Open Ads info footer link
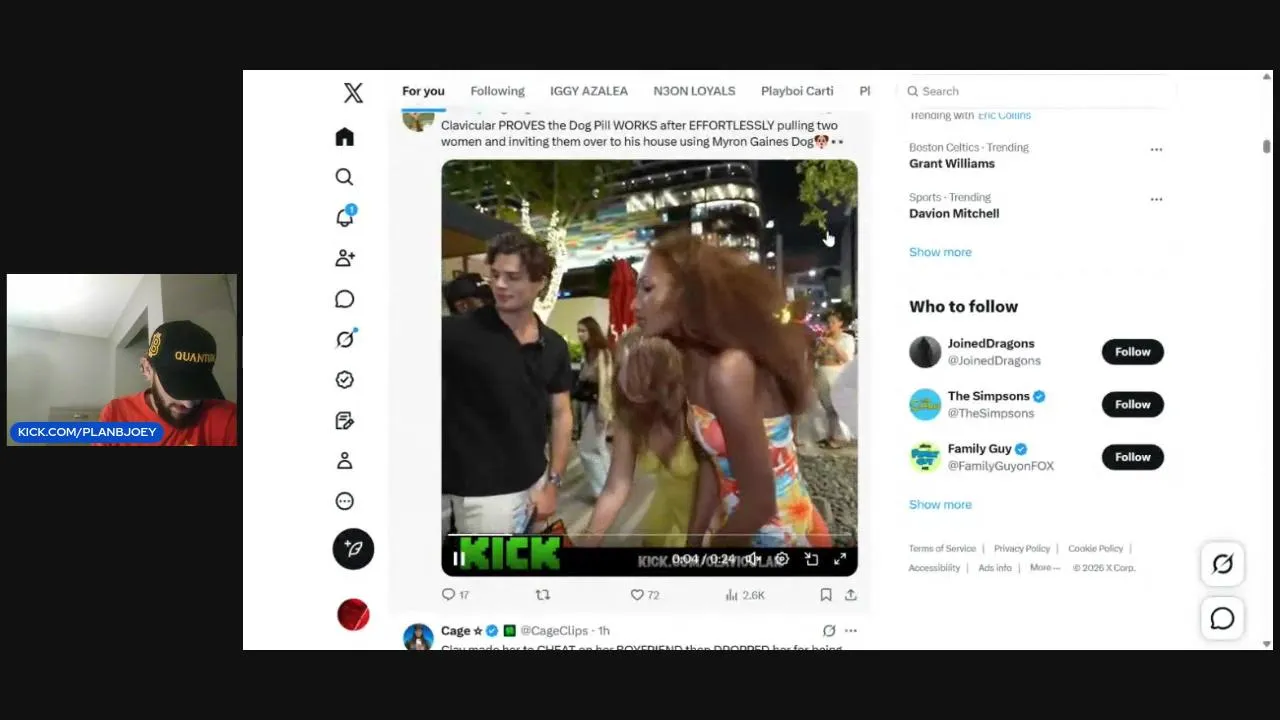The width and height of the screenshot is (1280, 720). [996, 568]
